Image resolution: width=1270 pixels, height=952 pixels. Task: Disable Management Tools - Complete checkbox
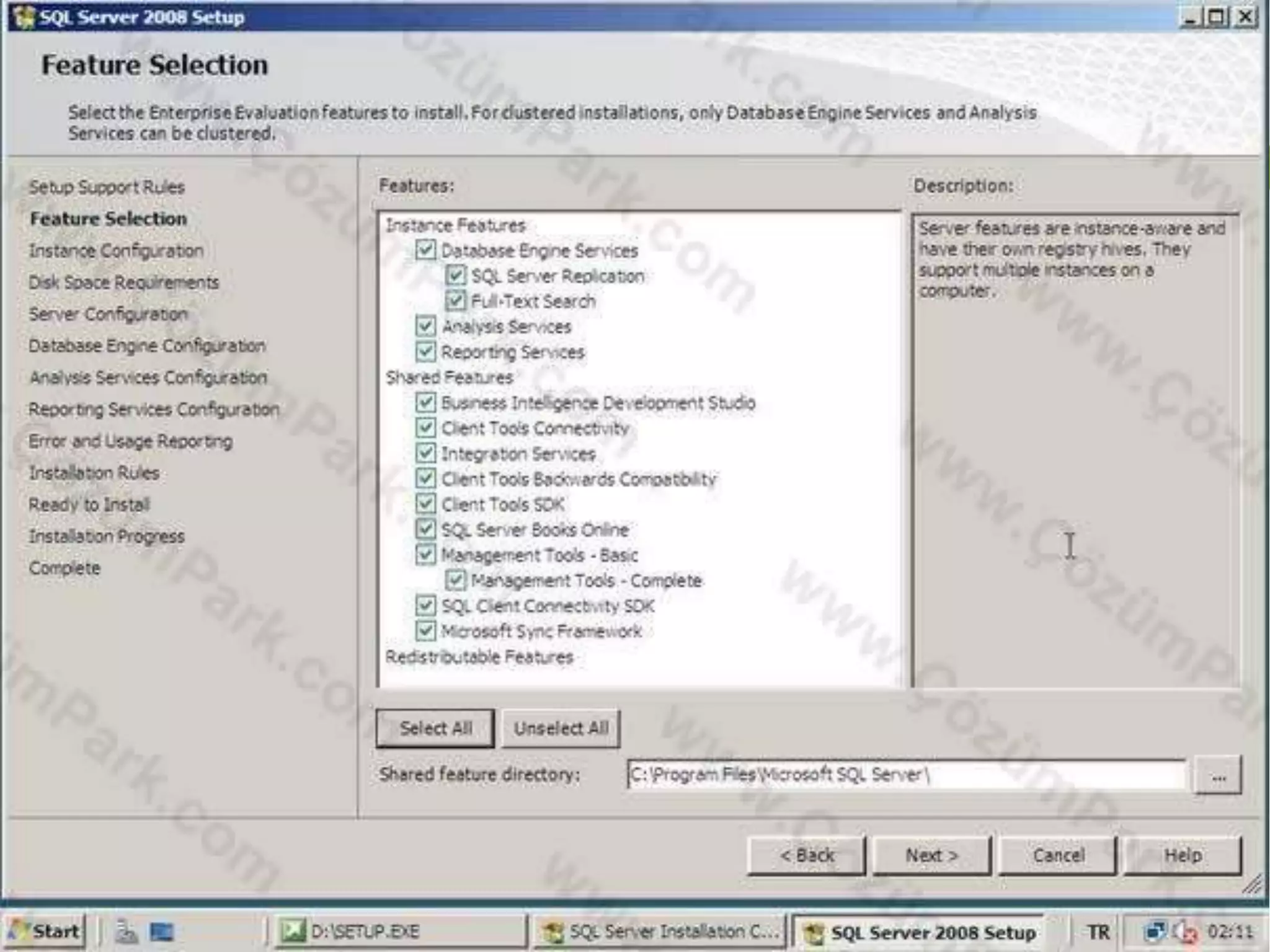[x=456, y=580]
